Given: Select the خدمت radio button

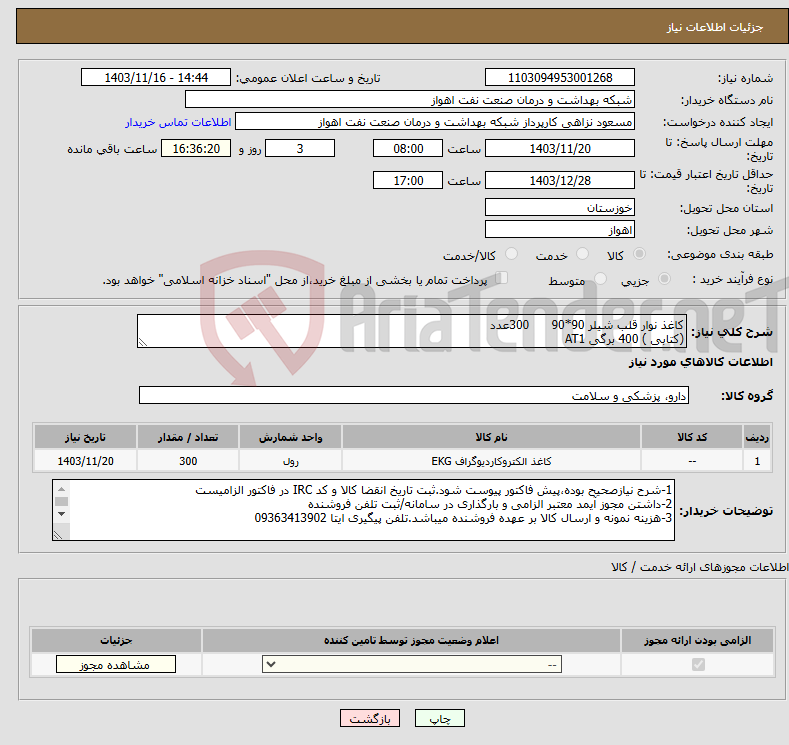Looking at the screenshot, I should (x=582, y=254).
